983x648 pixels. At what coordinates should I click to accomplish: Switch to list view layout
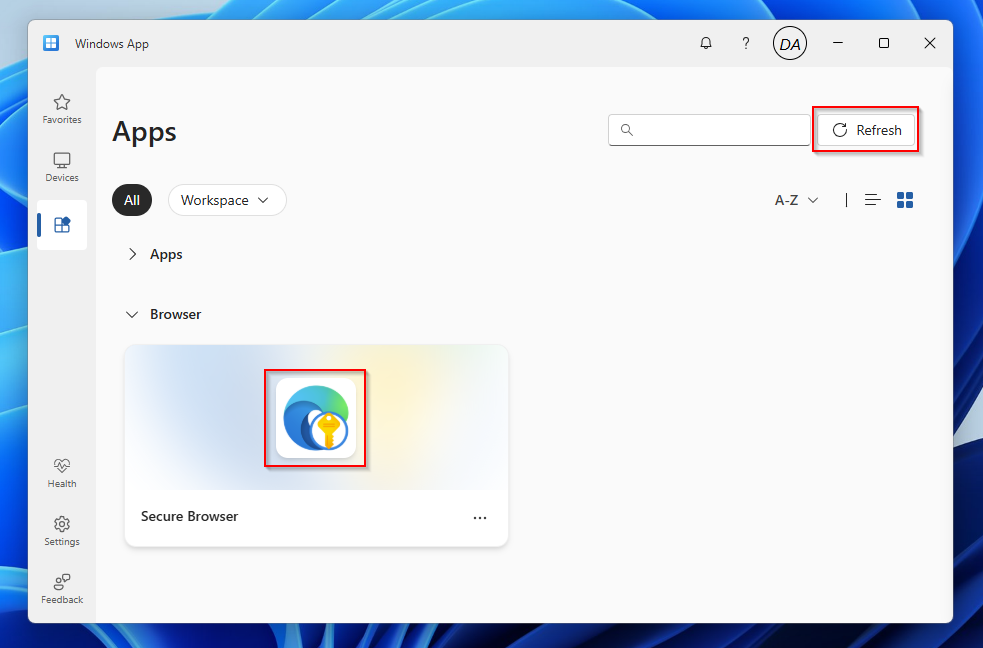click(873, 200)
